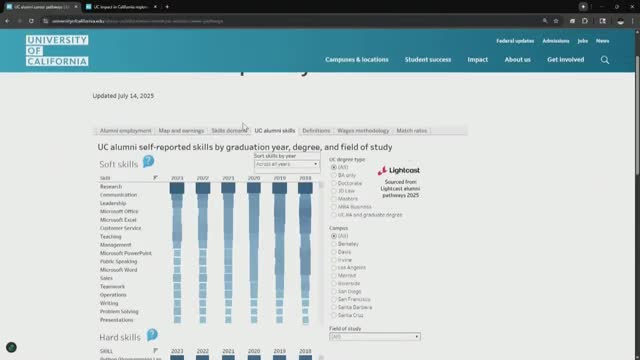This screenshot has width=640, height=360.
Task: Select the San Diego campus radio
Action: pyautogui.click(x=334, y=291)
